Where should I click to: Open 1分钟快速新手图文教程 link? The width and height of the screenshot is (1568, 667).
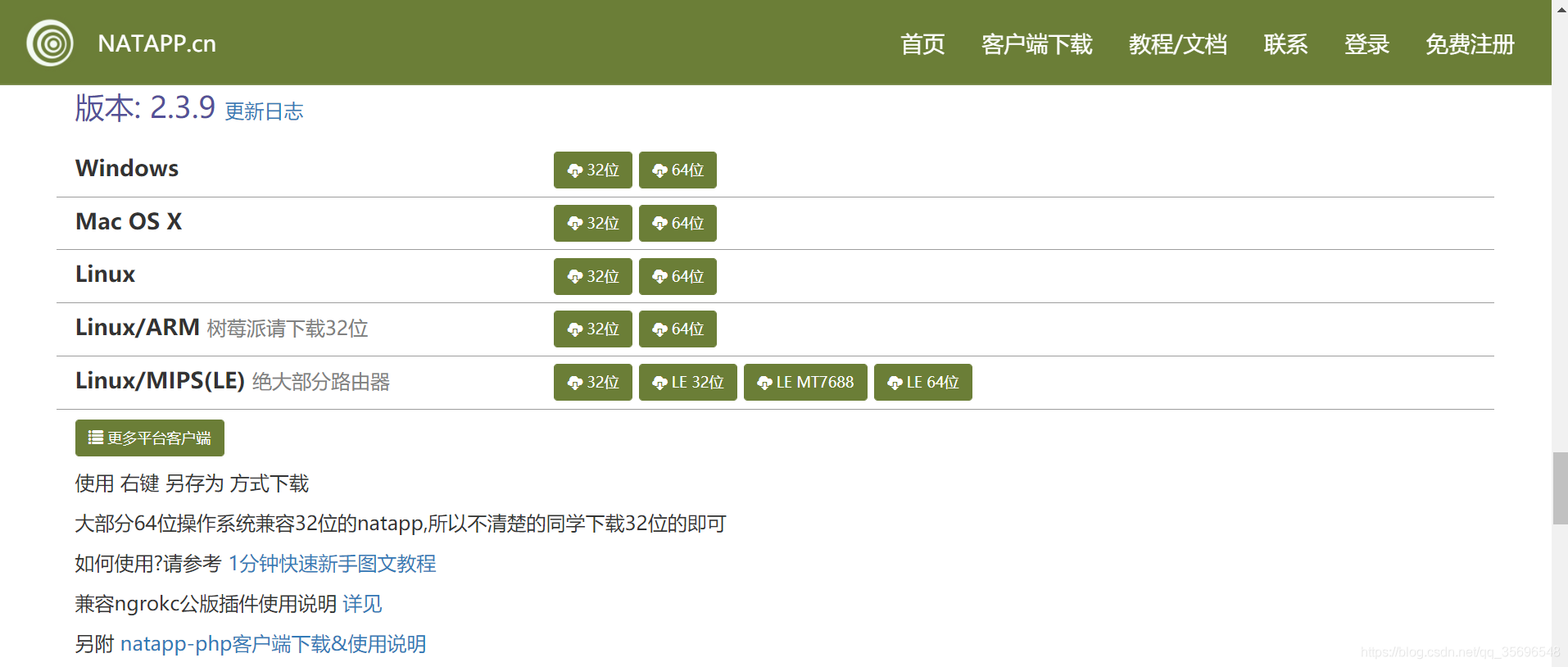332,564
